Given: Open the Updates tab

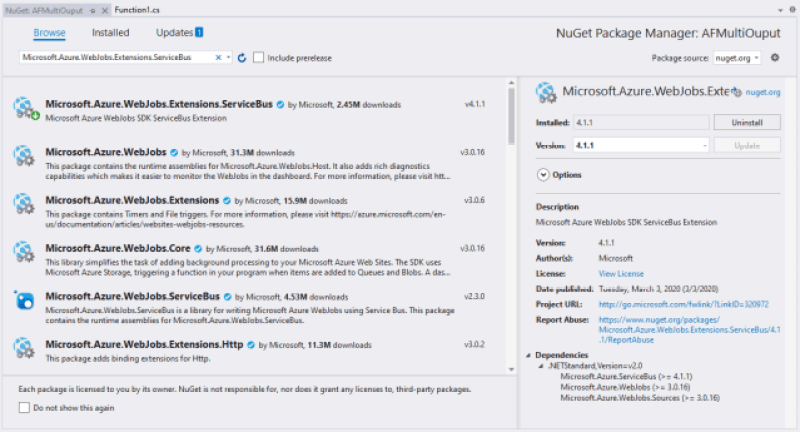Looking at the screenshot, I should click(179, 33).
